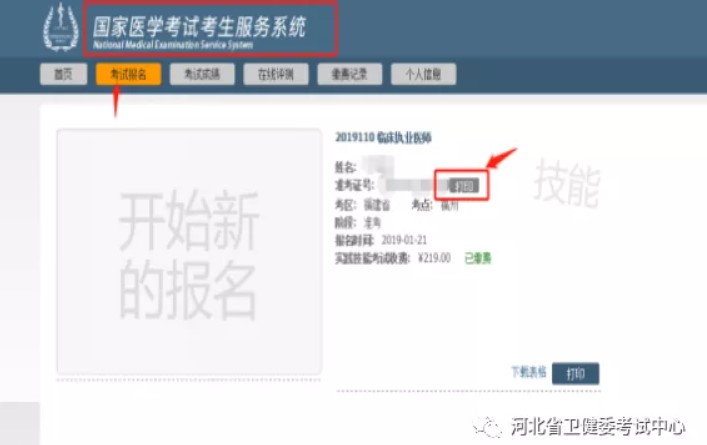Click the WeChat icon in the watermark
The height and width of the screenshot is (445, 707).
point(491,427)
